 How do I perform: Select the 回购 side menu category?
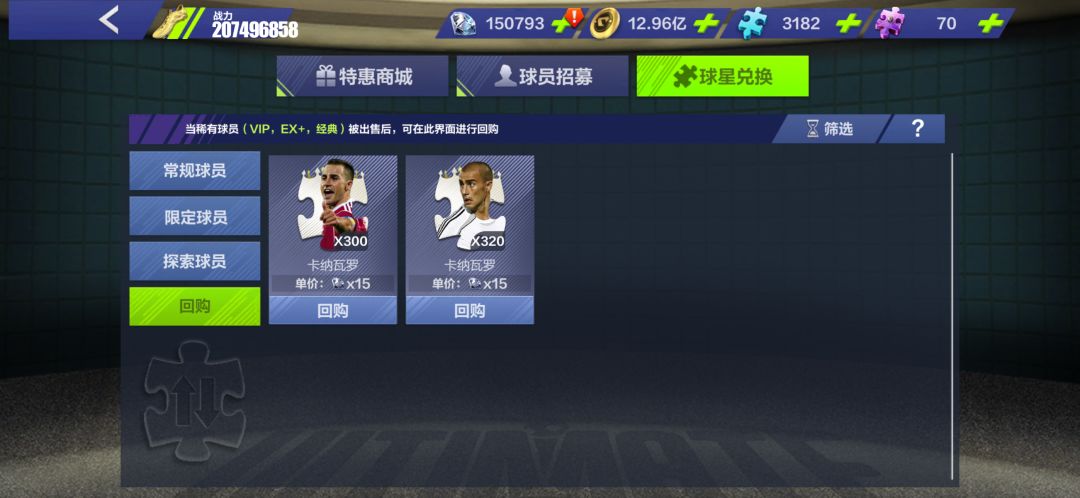tap(195, 307)
